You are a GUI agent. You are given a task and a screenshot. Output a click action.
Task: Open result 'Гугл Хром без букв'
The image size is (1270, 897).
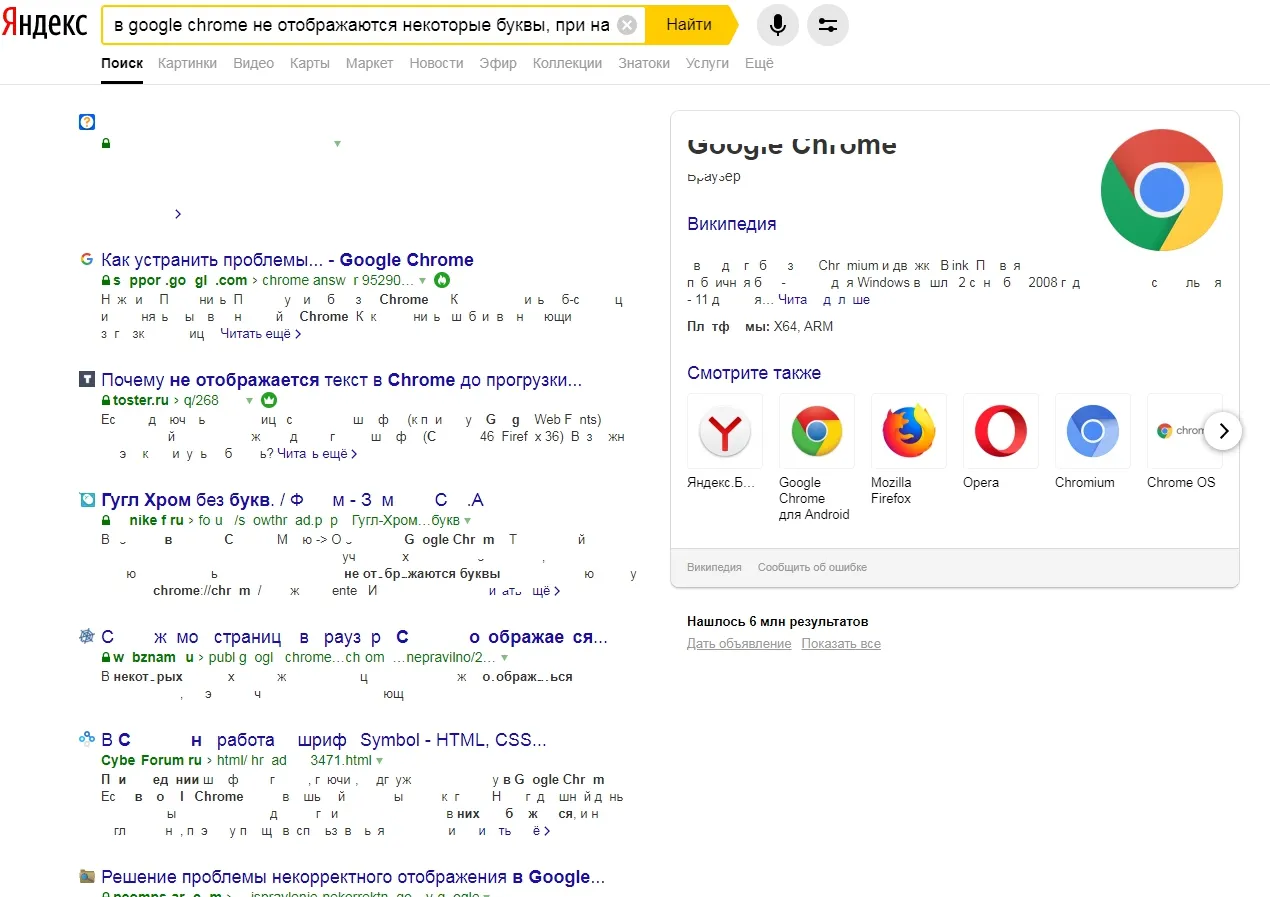coord(293,500)
